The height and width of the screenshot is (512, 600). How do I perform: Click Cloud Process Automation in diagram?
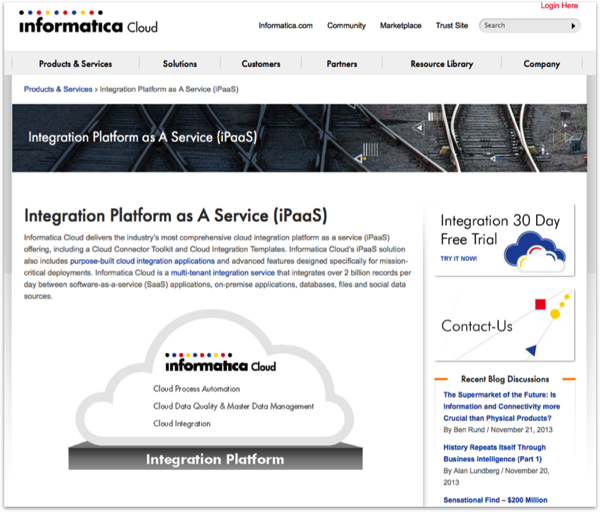pos(197,389)
